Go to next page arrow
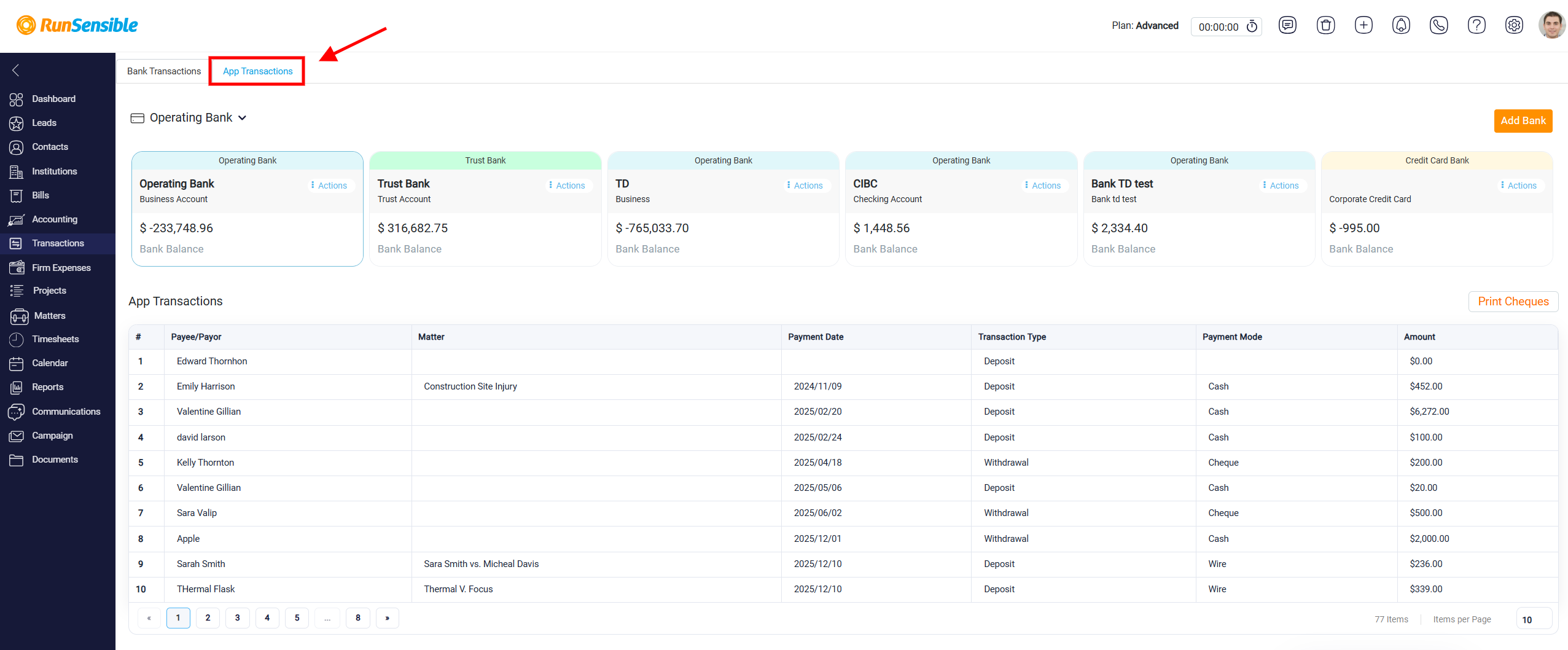This screenshot has height=650, width=1568. (387, 618)
